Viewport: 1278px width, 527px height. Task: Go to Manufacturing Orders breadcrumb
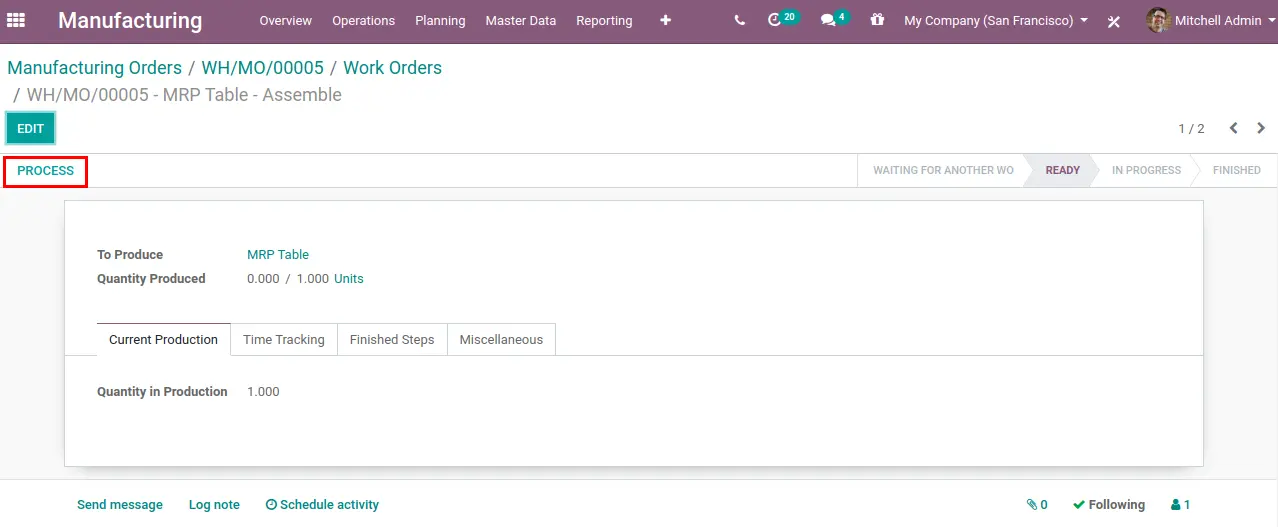[x=94, y=68]
